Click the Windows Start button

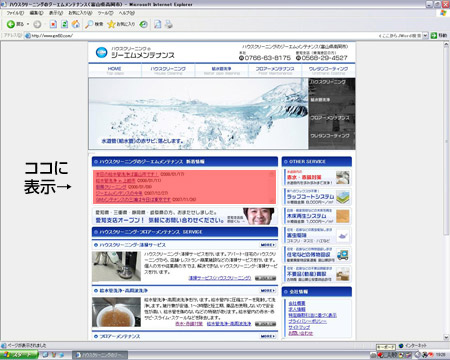19,355
